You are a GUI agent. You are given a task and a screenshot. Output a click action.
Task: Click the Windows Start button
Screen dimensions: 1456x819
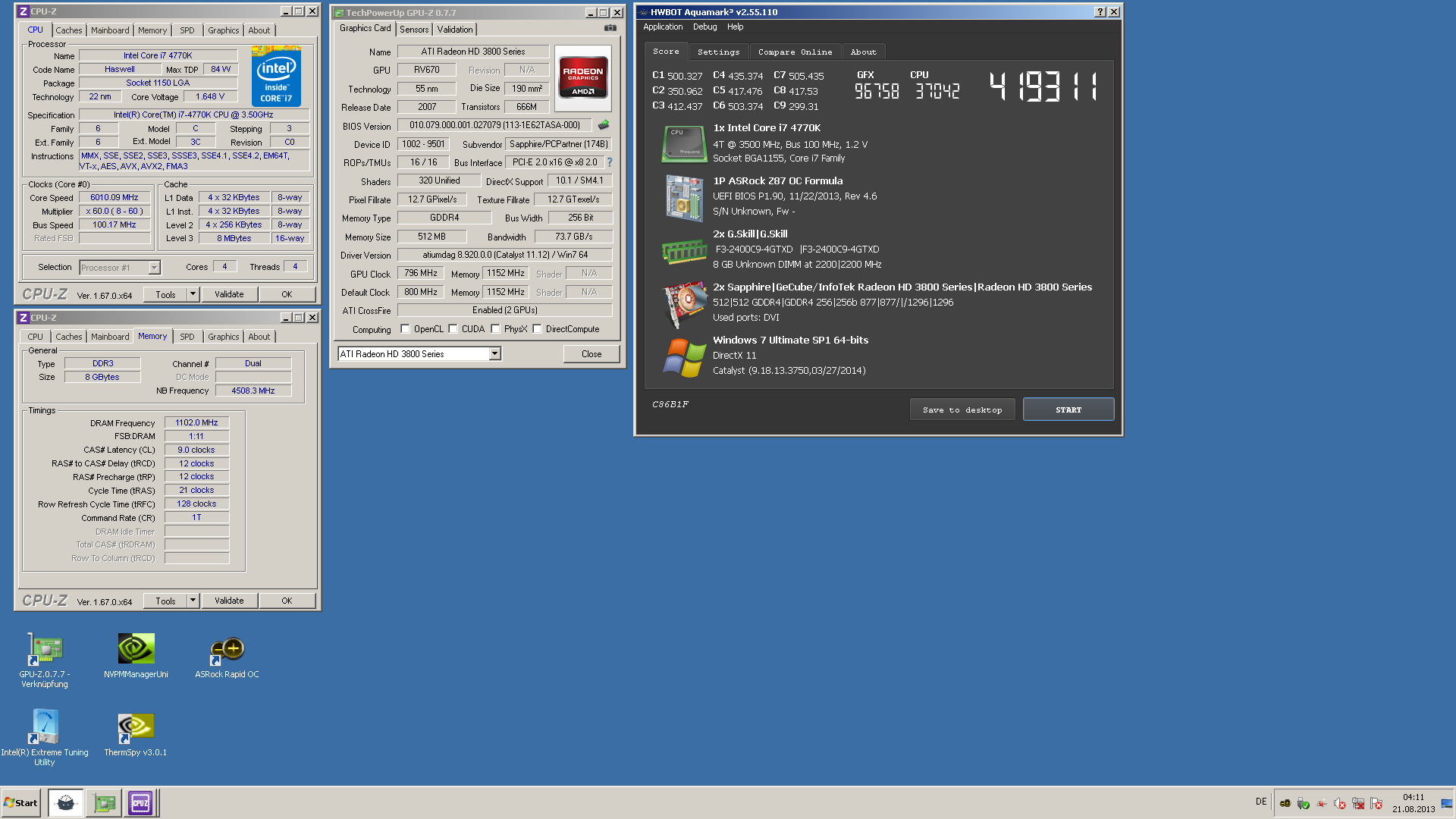pyautogui.click(x=20, y=802)
